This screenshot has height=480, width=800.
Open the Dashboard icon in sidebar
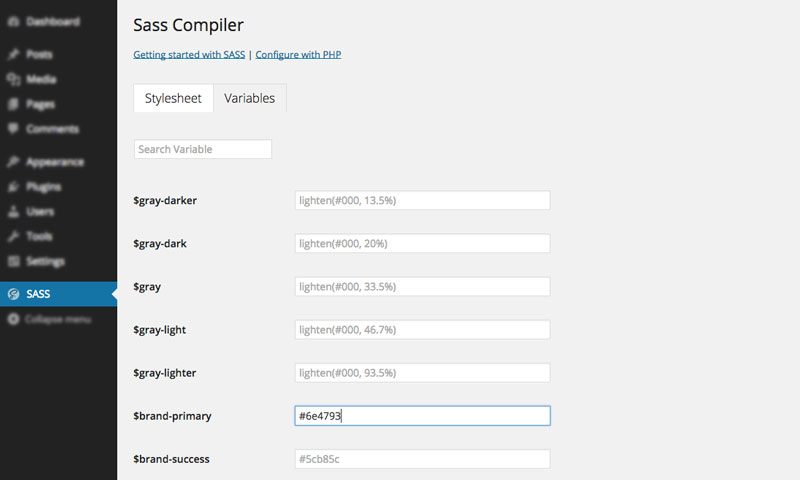[14, 21]
